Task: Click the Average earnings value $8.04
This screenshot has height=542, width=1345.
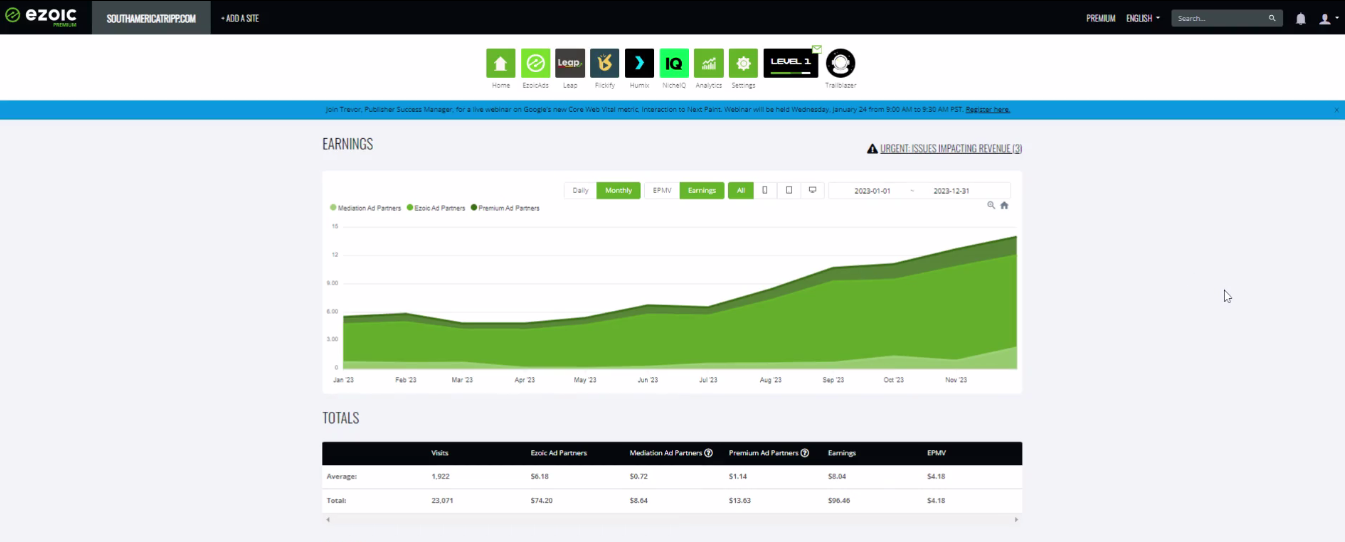Action: coord(837,476)
